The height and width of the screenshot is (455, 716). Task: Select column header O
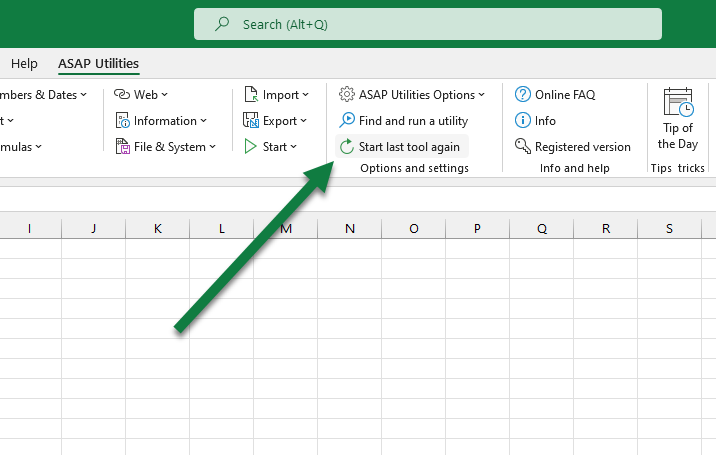414,228
